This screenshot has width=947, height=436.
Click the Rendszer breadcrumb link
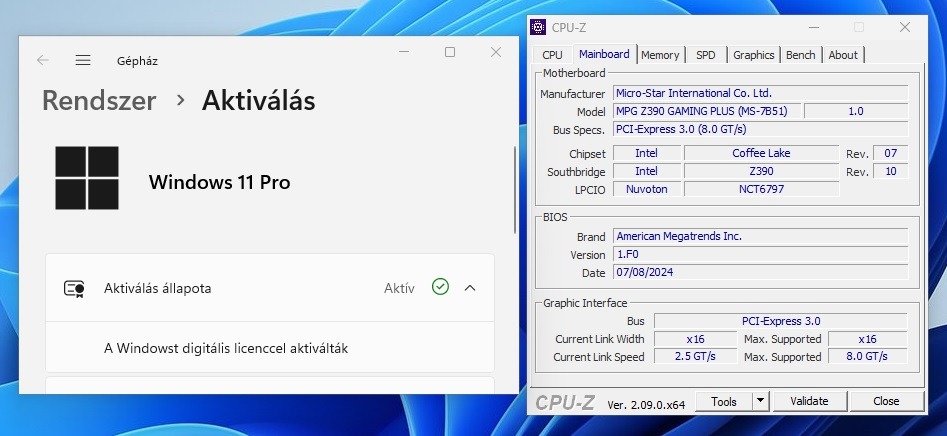coord(99,100)
